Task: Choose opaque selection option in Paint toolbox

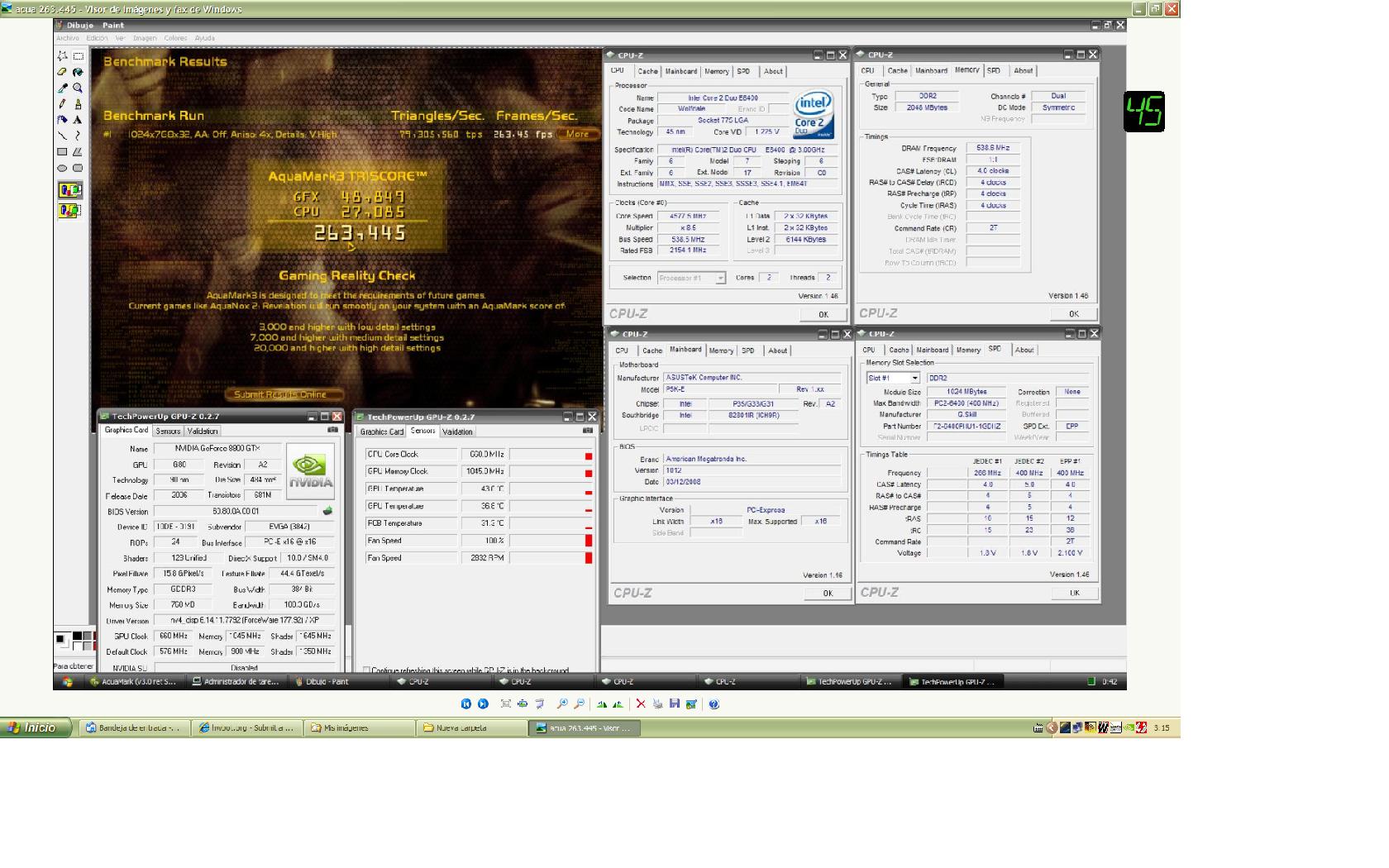Action: tap(70, 190)
